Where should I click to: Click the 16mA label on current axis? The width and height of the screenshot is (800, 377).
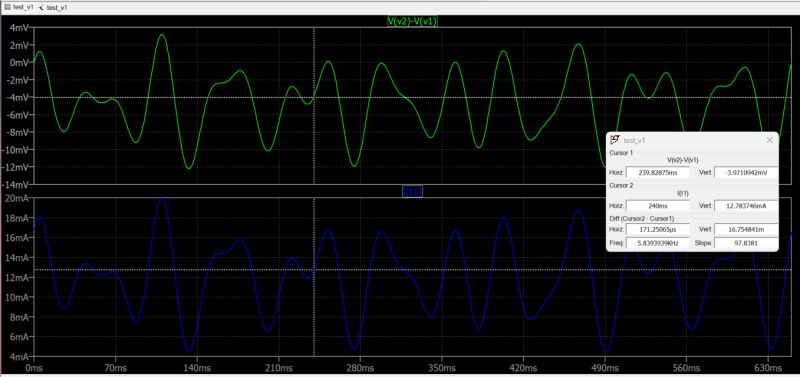(x=18, y=238)
